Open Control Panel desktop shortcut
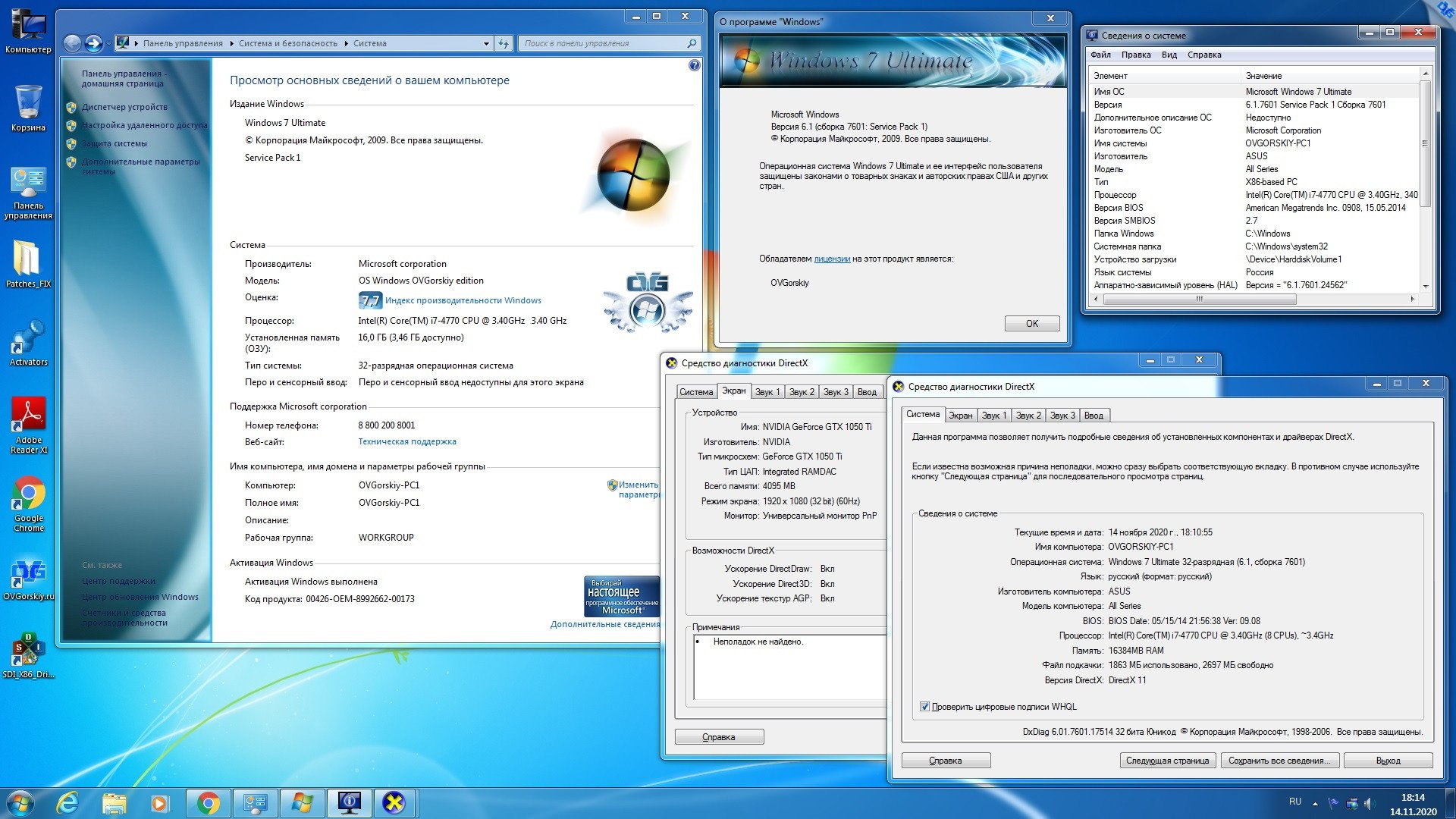This screenshot has width=1456, height=819. coord(28,194)
